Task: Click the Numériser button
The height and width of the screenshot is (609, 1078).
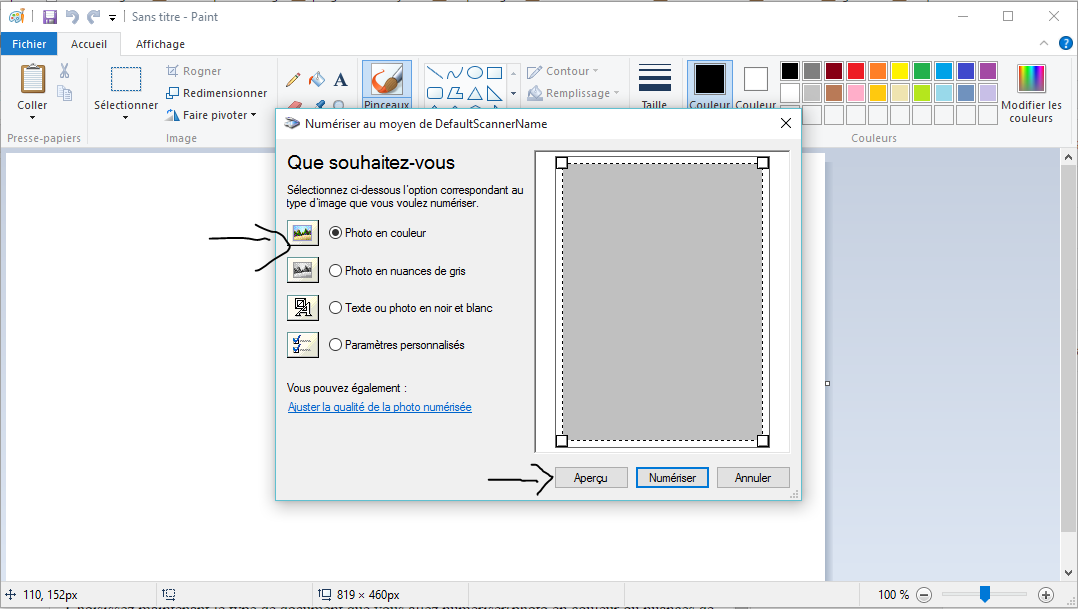Action: (672, 478)
